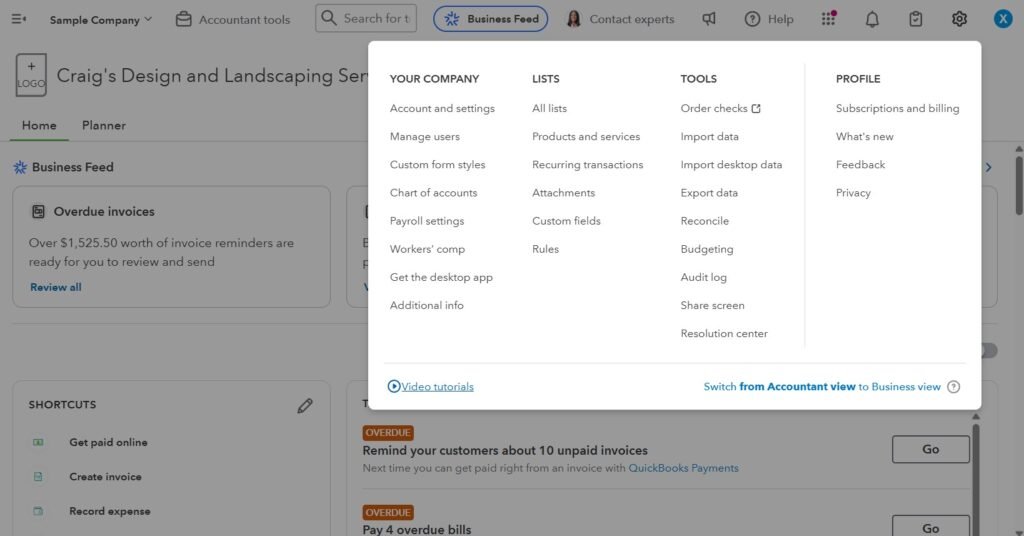Expand the Sample Company dropdown

pos(101,19)
